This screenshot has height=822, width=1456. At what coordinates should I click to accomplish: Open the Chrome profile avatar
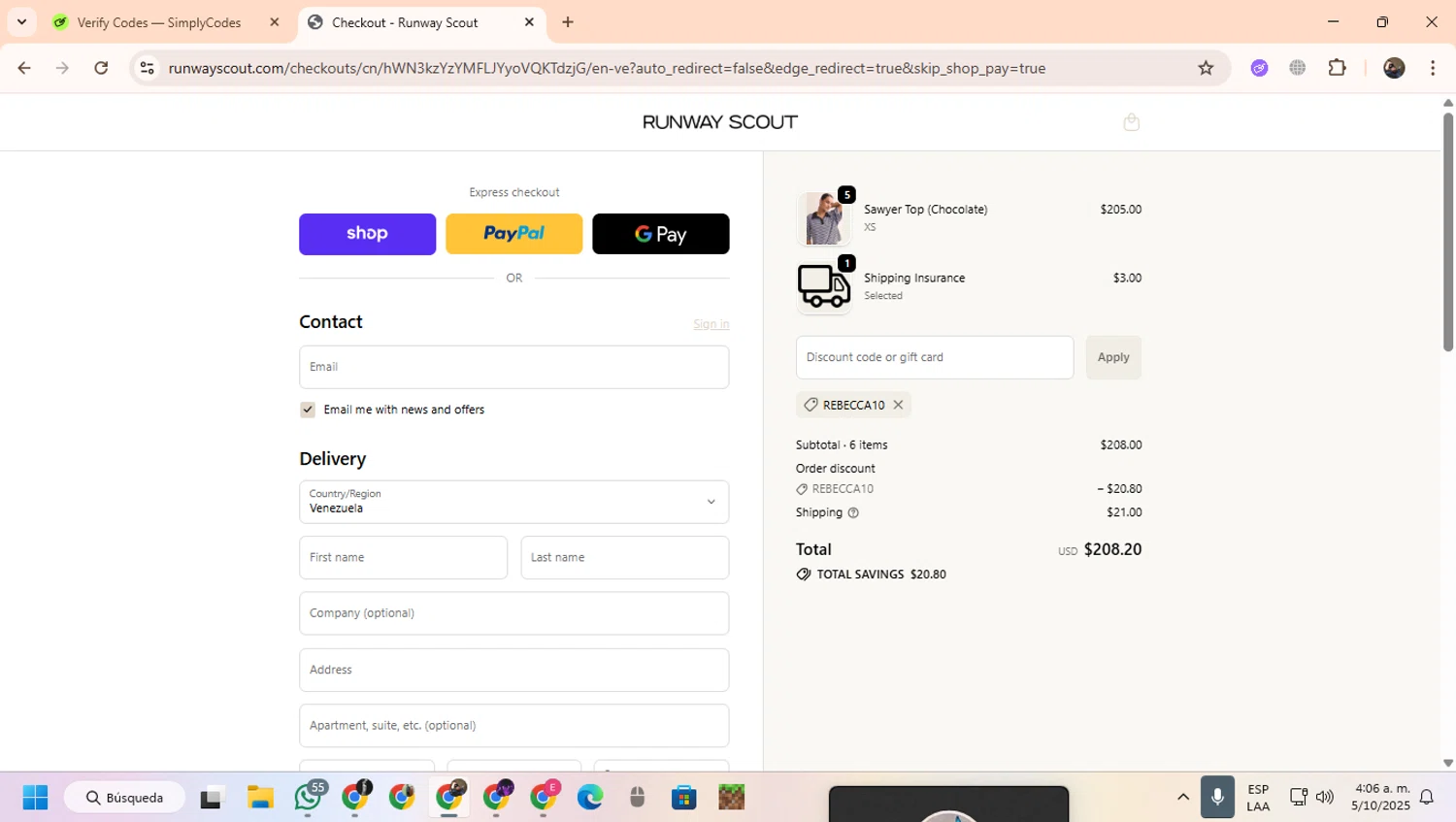click(1394, 68)
